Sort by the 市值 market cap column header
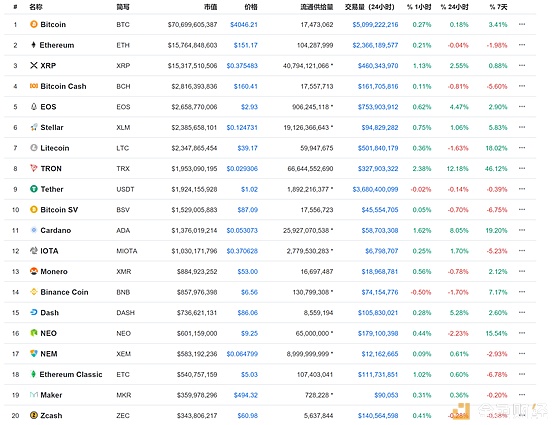The height and width of the screenshot is (425, 553). (211, 7)
